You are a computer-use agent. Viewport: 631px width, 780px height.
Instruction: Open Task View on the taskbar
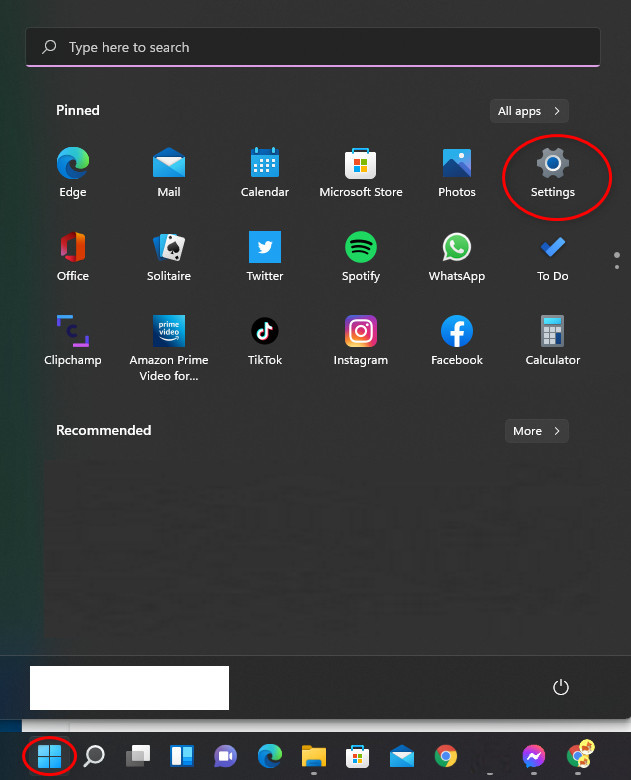pyautogui.click(x=138, y=756)
